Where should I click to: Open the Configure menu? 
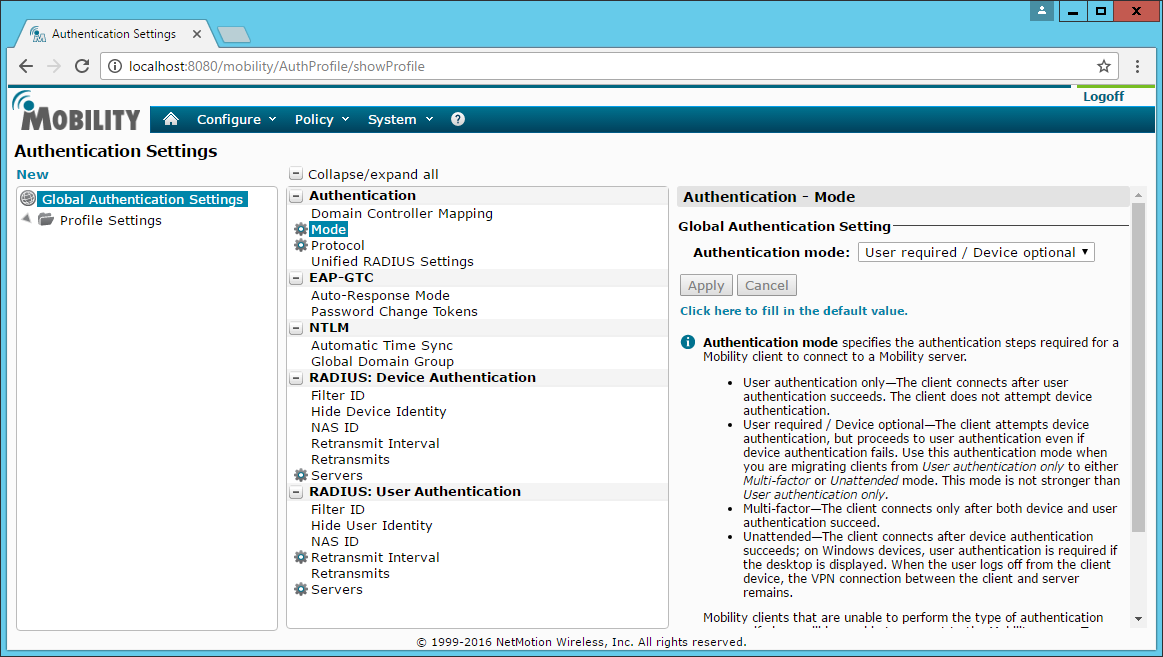tap(236, 119)
